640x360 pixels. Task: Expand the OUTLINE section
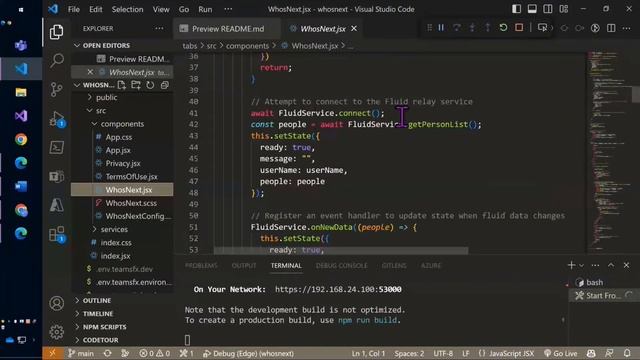97,300
